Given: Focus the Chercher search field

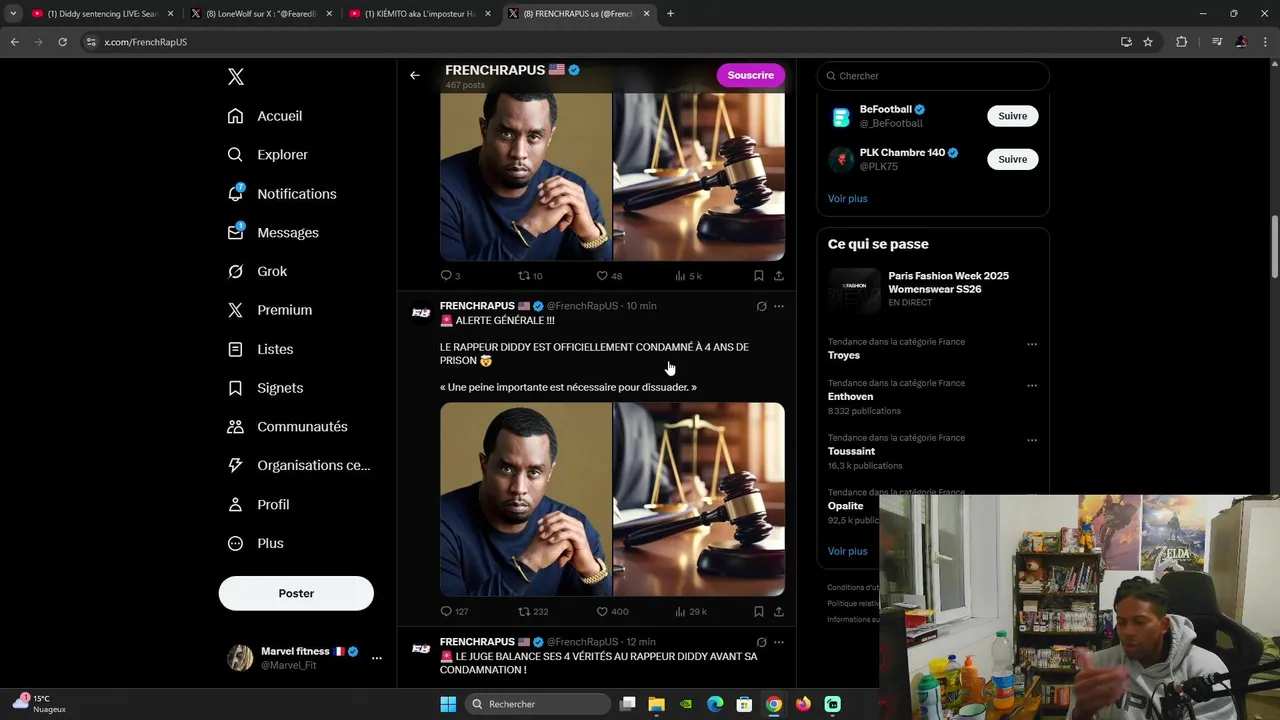Looking at the screenshot, I should point(933,76).
